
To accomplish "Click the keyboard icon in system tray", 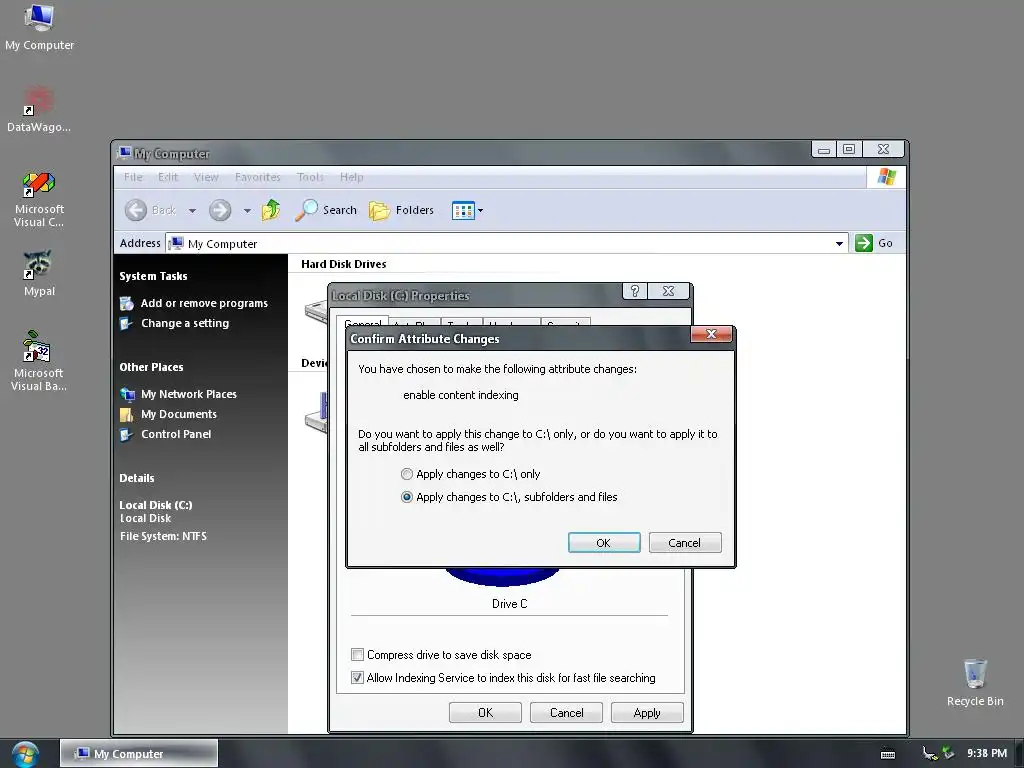I will pos(888,754).
